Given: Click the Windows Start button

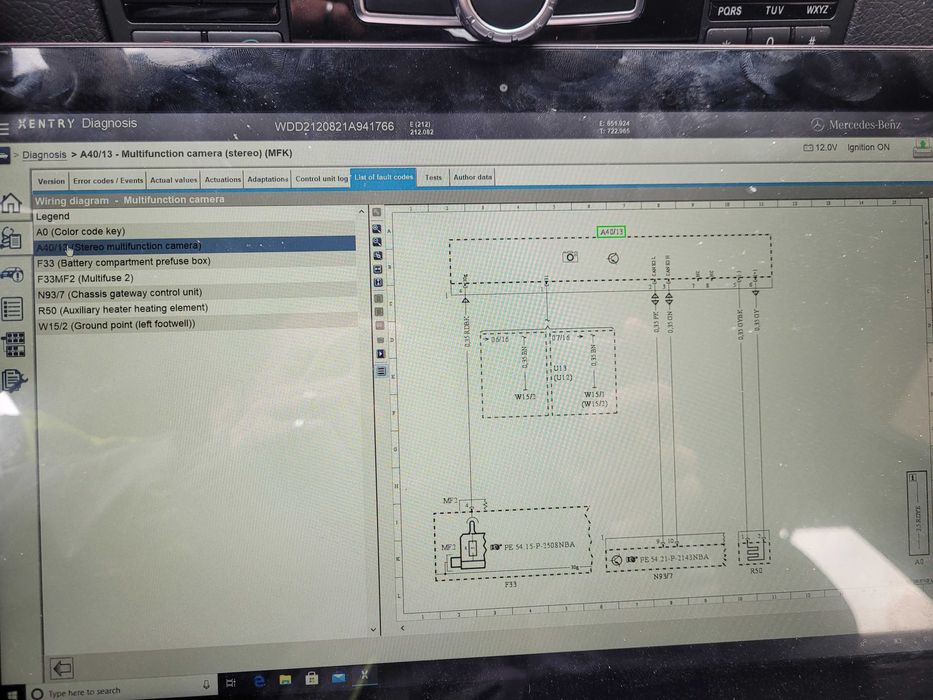Looking at the screenshot, I should tap(10, 693).
